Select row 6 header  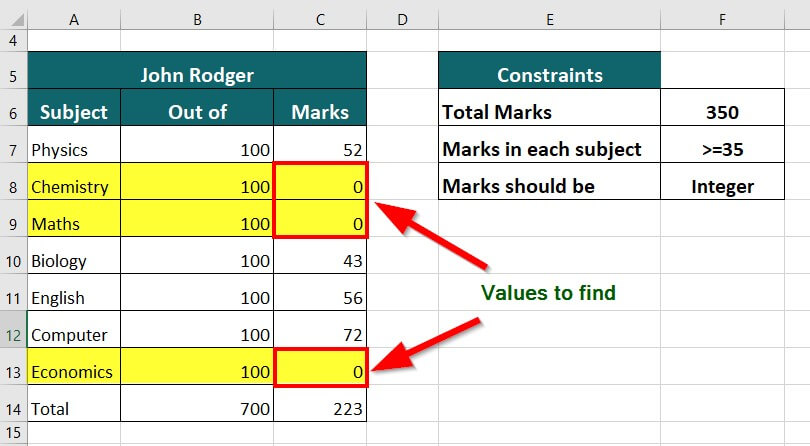click(13, 107)
